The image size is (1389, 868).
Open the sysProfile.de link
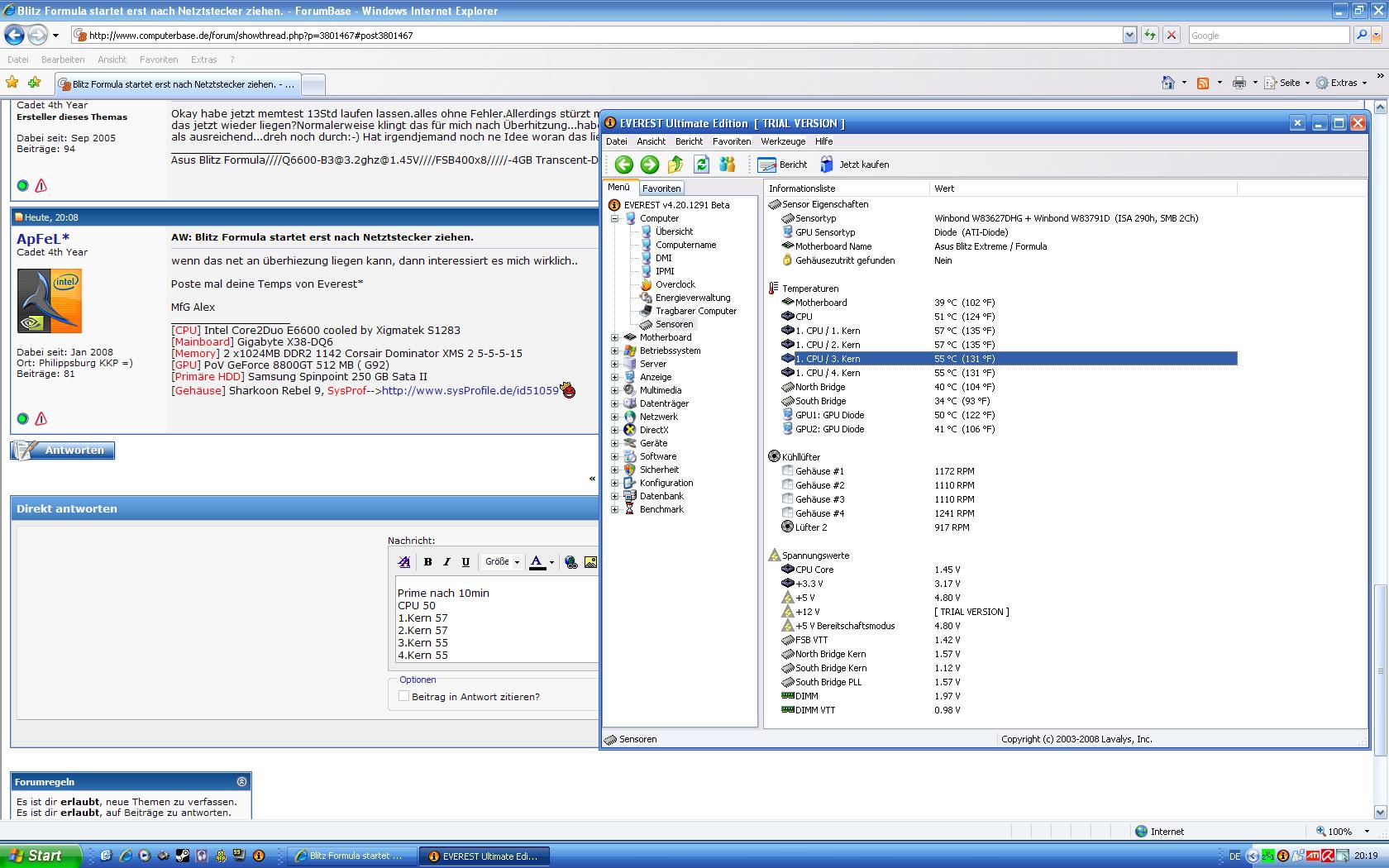click(x=470, y=390)
